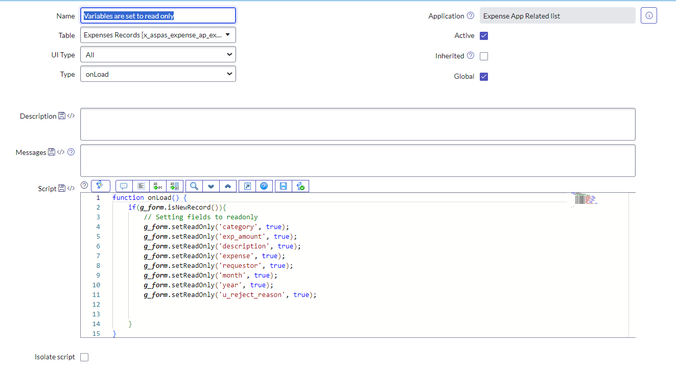Click the toggle comment icon in script toolbar
Screen dimensions: 676x365
click(124, 186)
